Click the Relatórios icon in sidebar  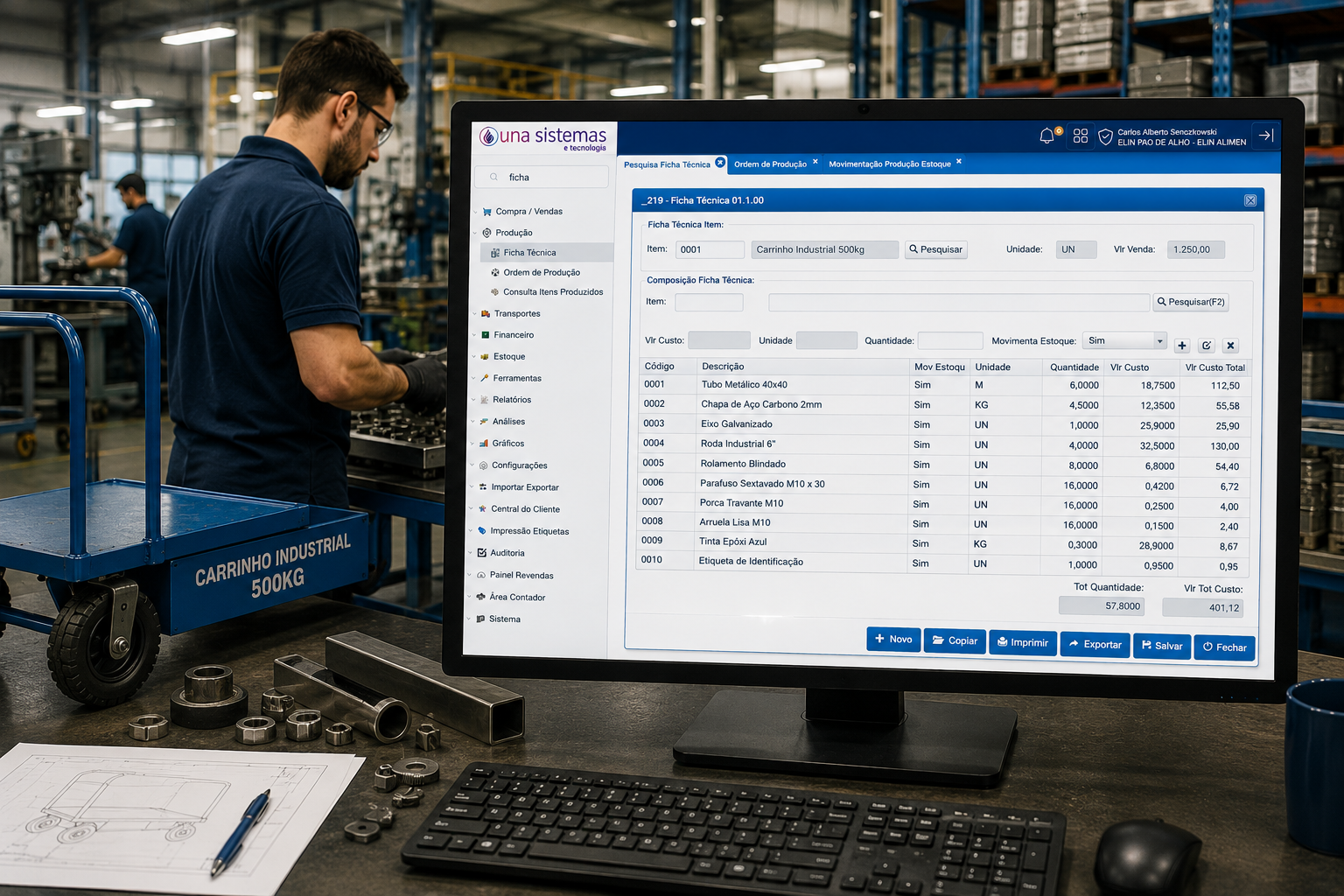click(484, 400)
